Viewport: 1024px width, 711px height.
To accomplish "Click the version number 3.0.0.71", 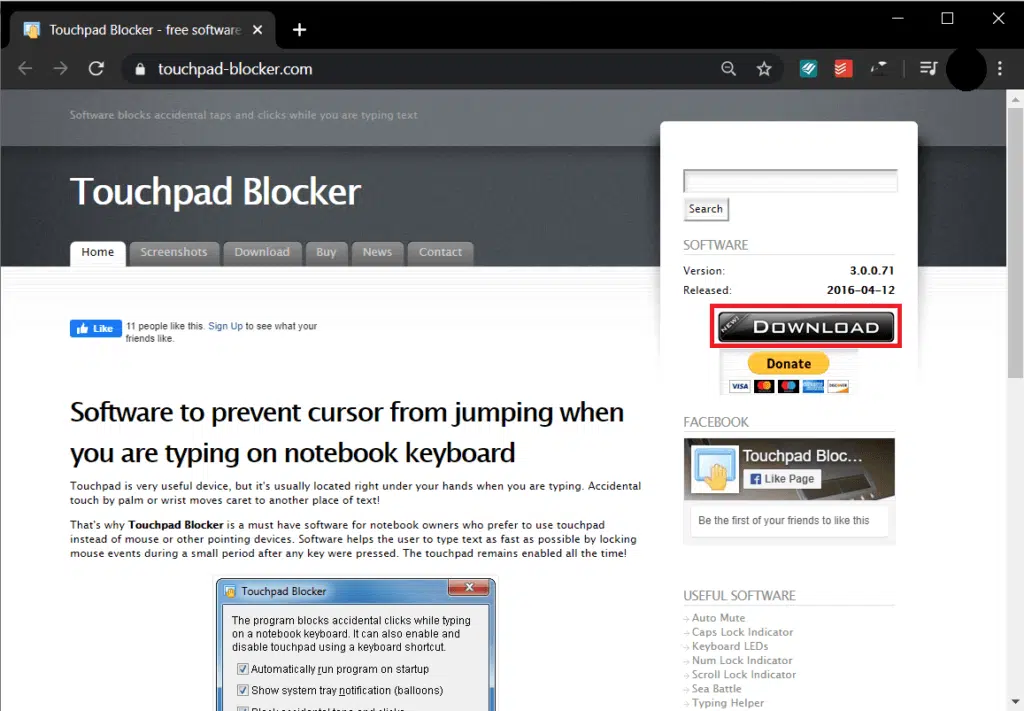I will [x=872, y=270].
